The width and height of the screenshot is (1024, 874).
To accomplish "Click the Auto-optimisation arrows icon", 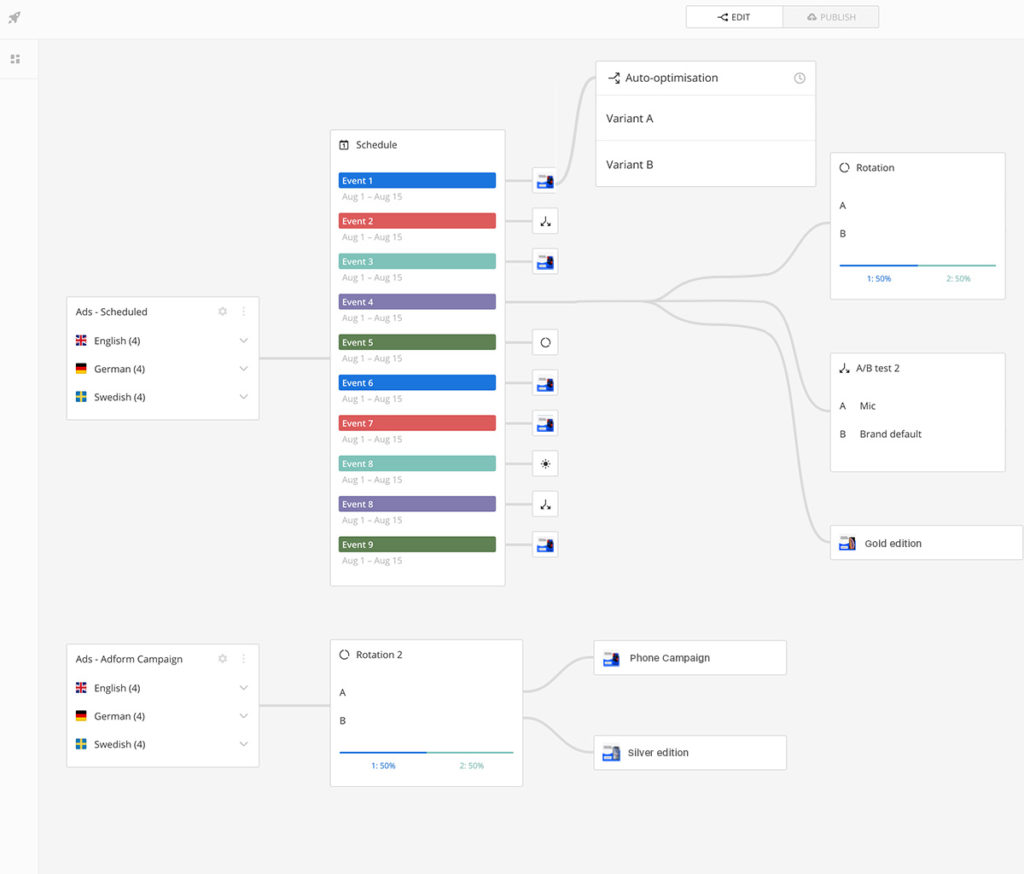I will tap(614, 78).
